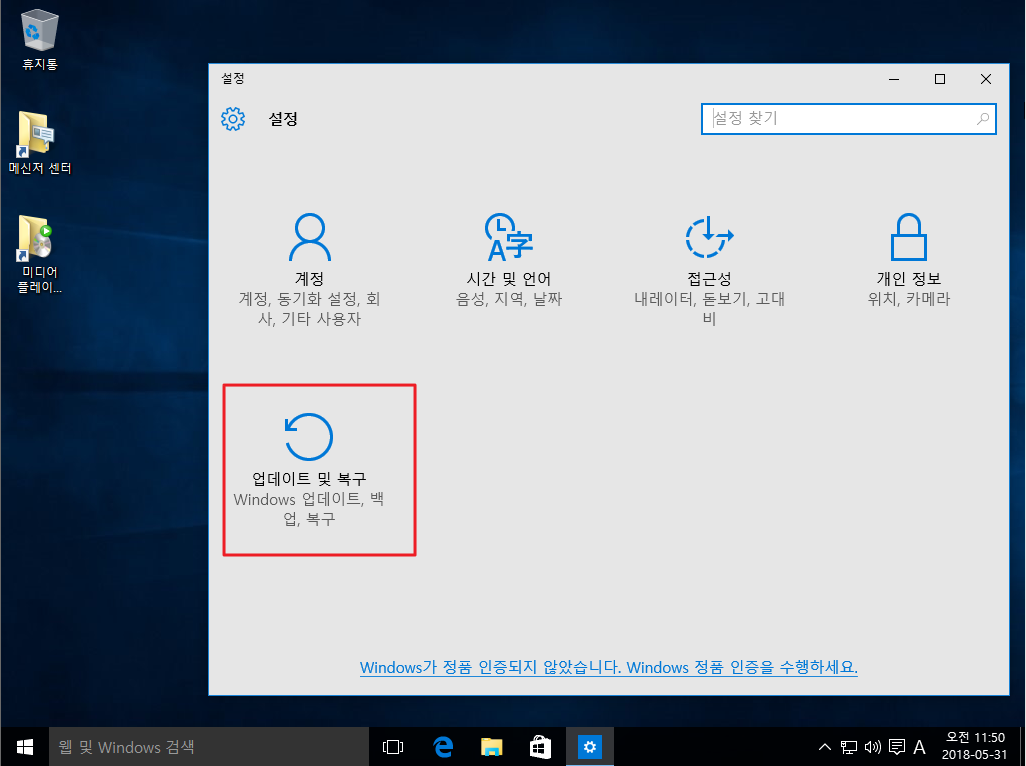Open the 계정 (Accounts) settings icon
The width and height of the screenshot is (1026, 766).
pos(310,237)
